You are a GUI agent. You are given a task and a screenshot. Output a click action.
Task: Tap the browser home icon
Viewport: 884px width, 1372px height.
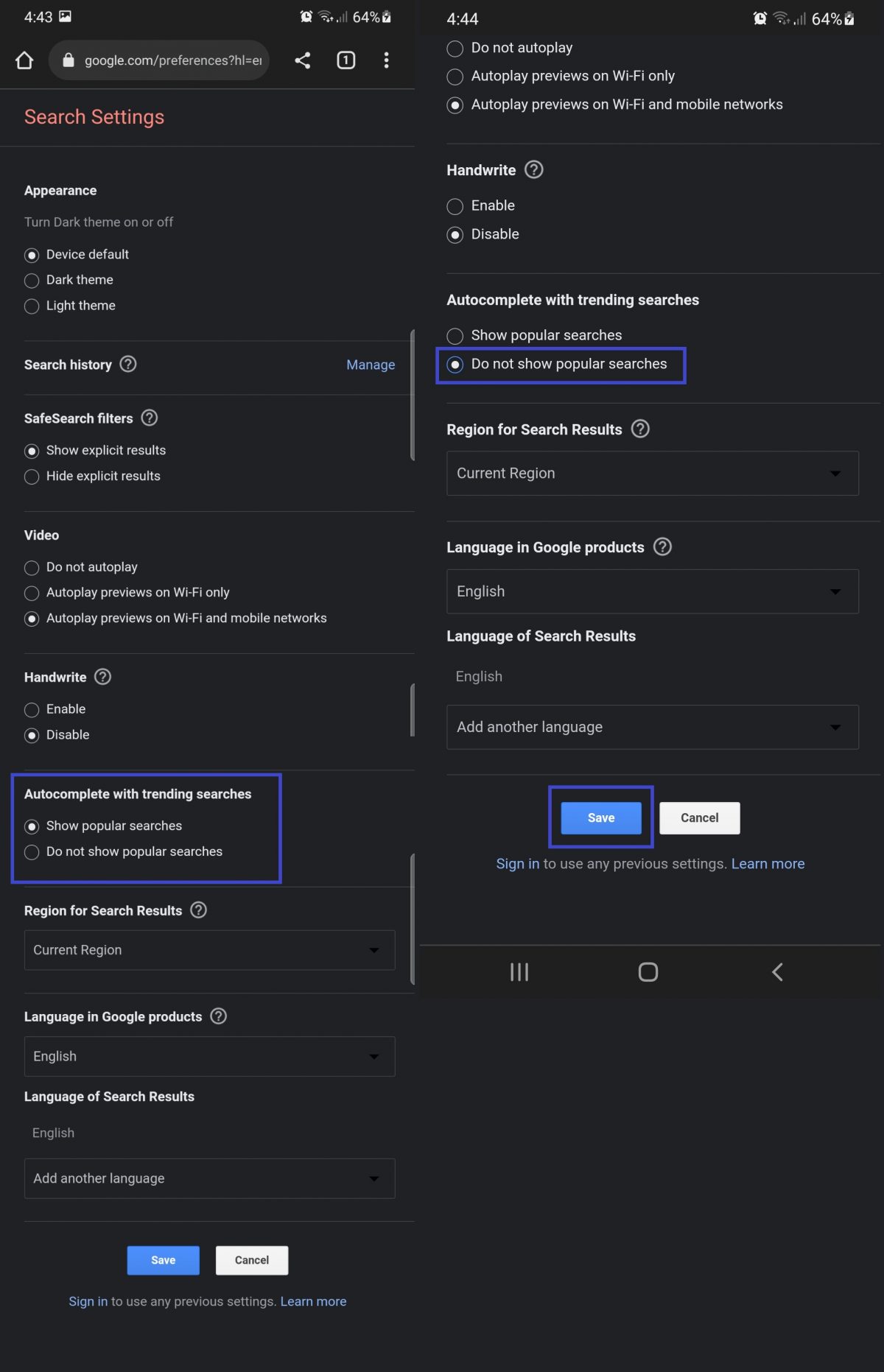coord(24,60)
